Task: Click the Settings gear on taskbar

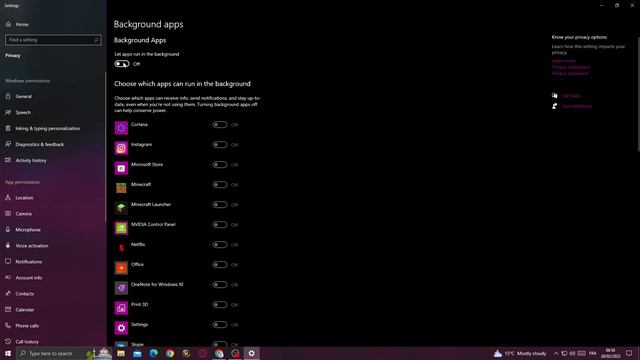Action: (x=251, y=353)
